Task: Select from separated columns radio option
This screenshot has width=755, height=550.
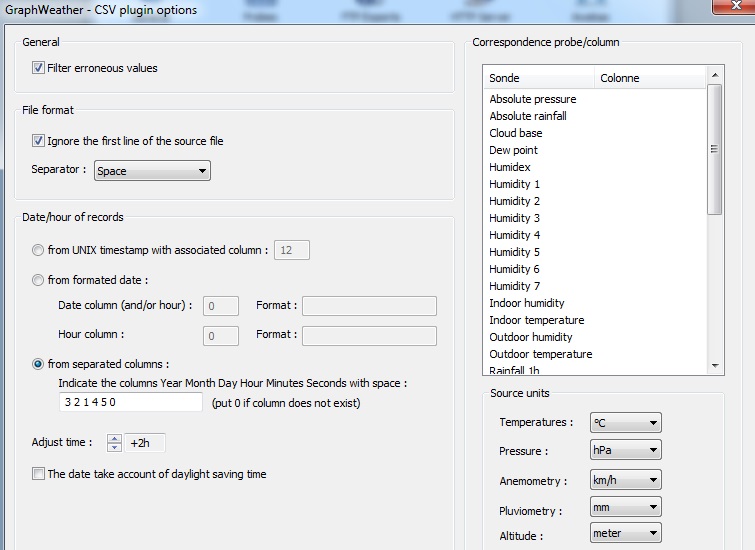Action: pyautogui.click(x=39, y=364)
